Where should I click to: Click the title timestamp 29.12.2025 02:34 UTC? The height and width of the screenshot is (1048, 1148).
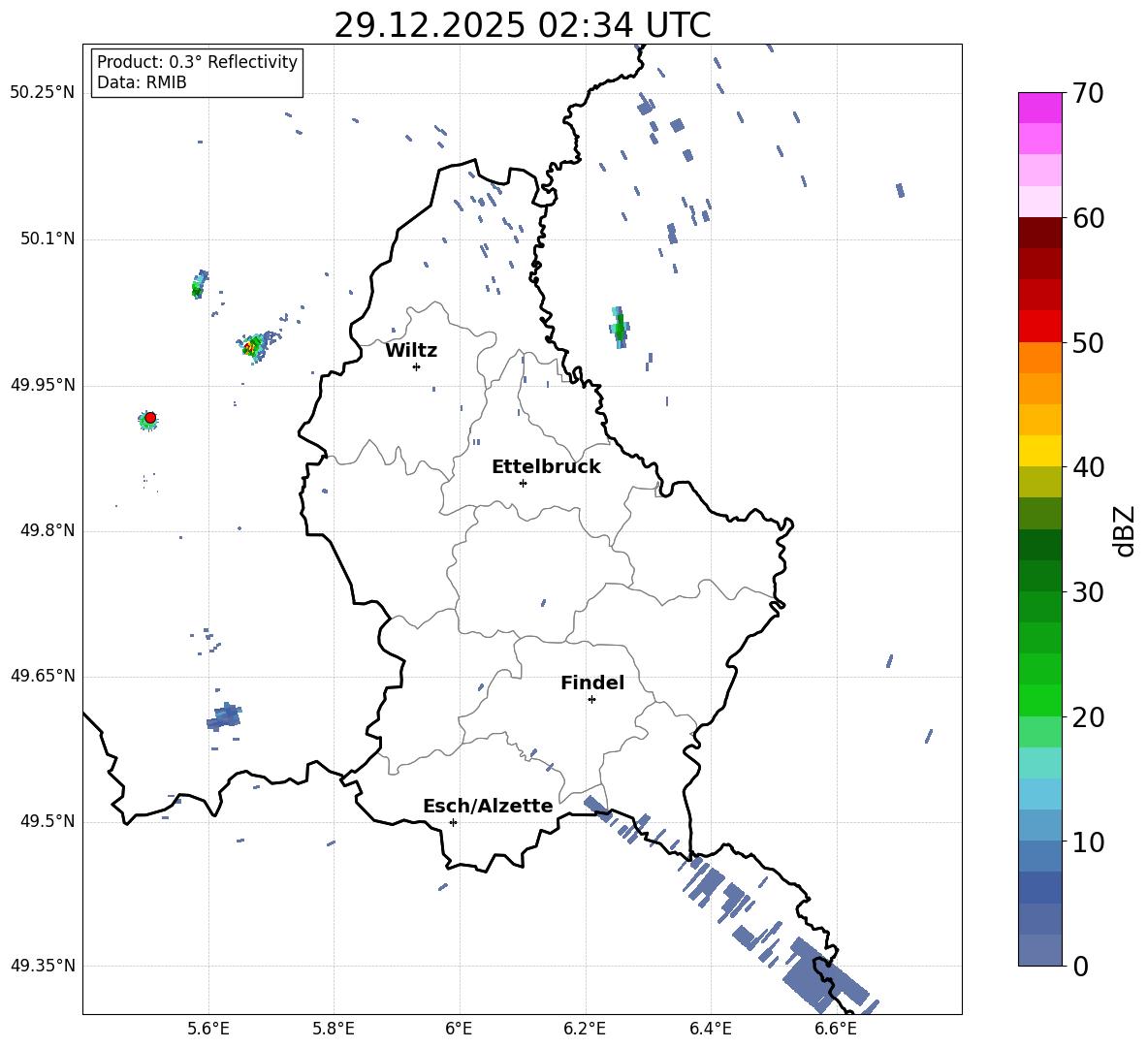coord(522,25)
